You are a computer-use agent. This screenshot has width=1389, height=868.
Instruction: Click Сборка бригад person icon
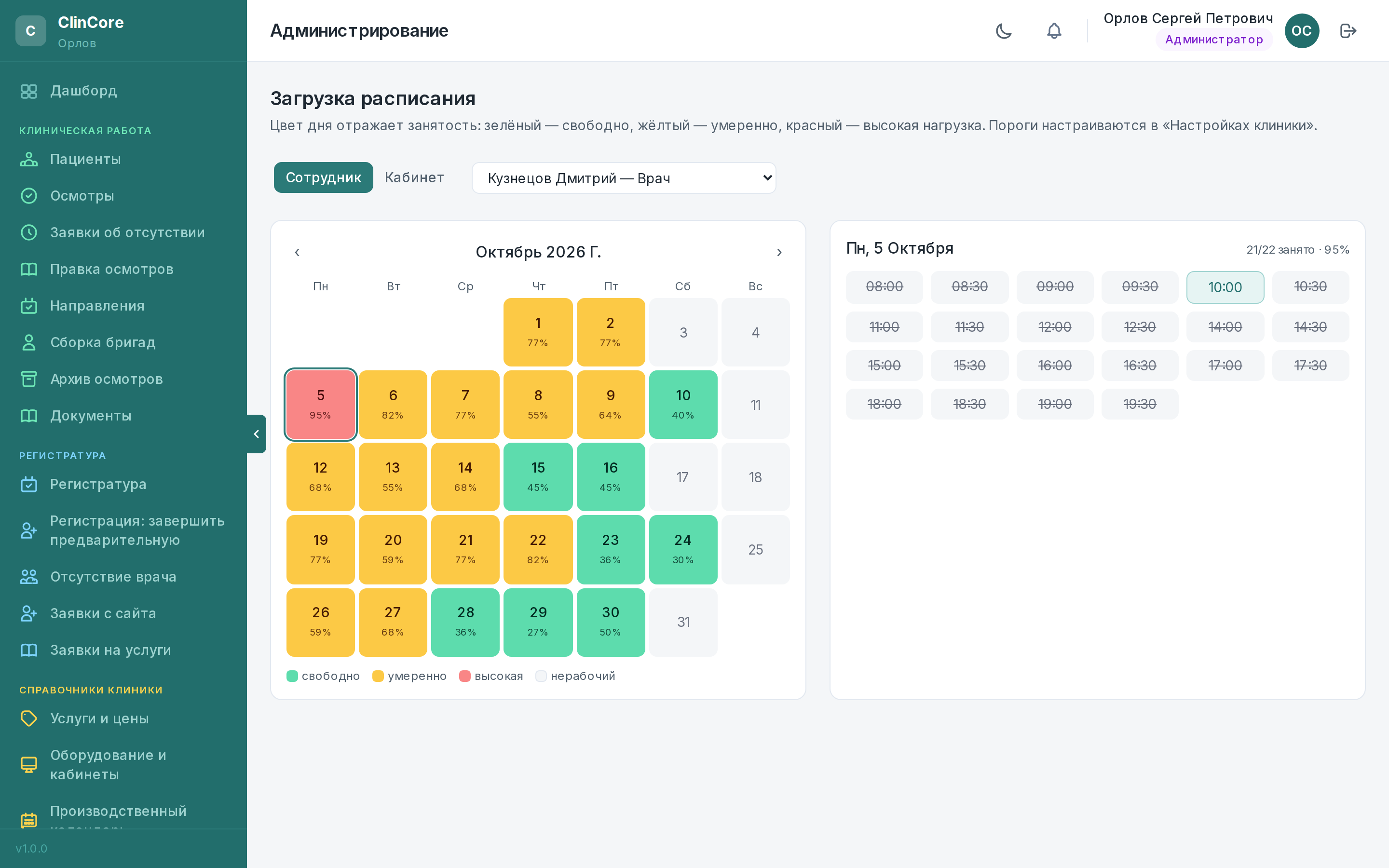29,343
